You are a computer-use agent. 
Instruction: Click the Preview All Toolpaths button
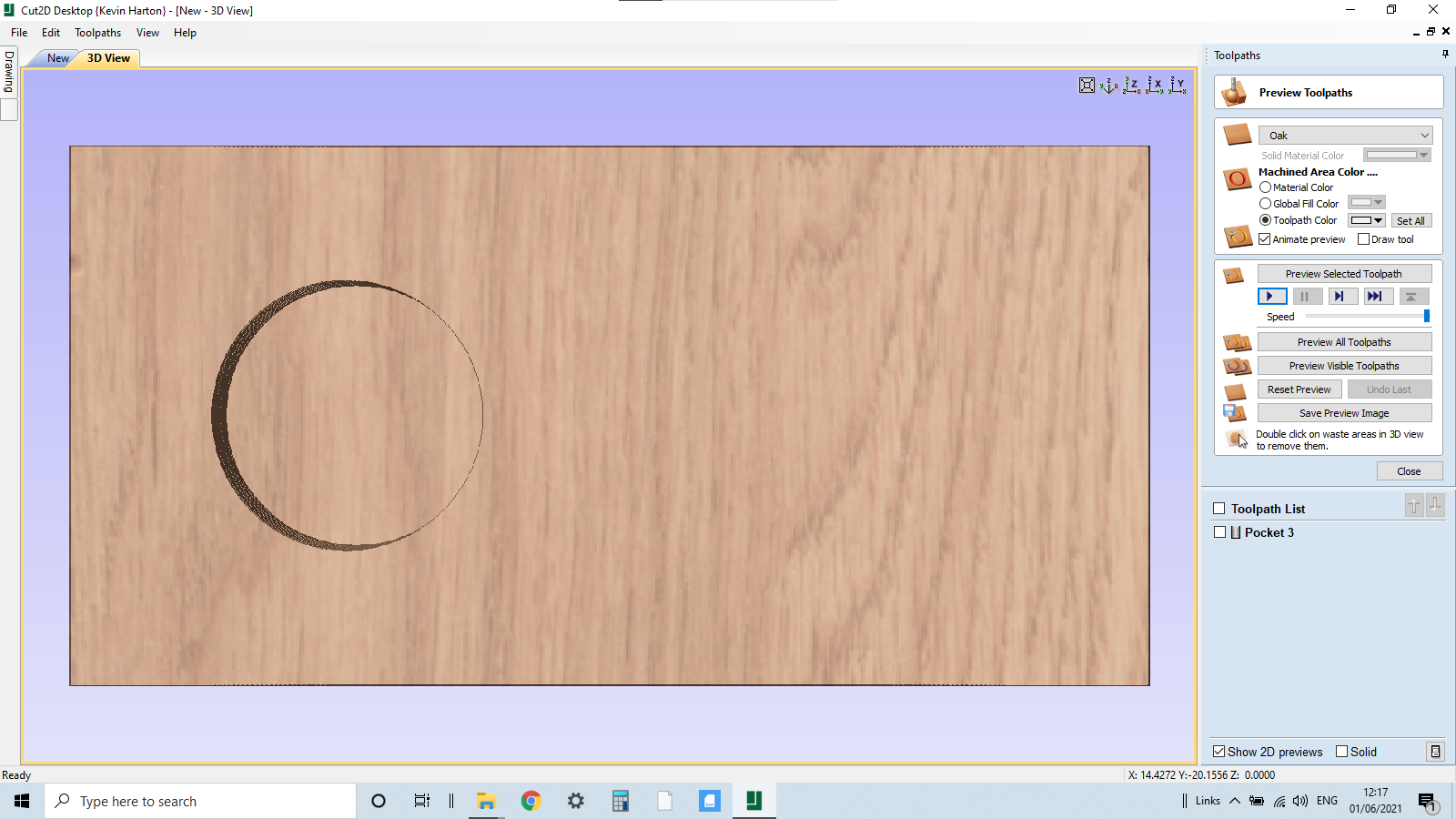(x=1344, y=341)
